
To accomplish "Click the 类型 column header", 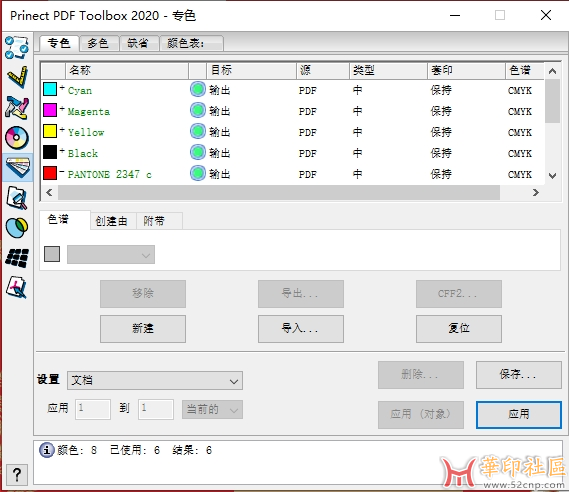I will click(x=388, y=70).
